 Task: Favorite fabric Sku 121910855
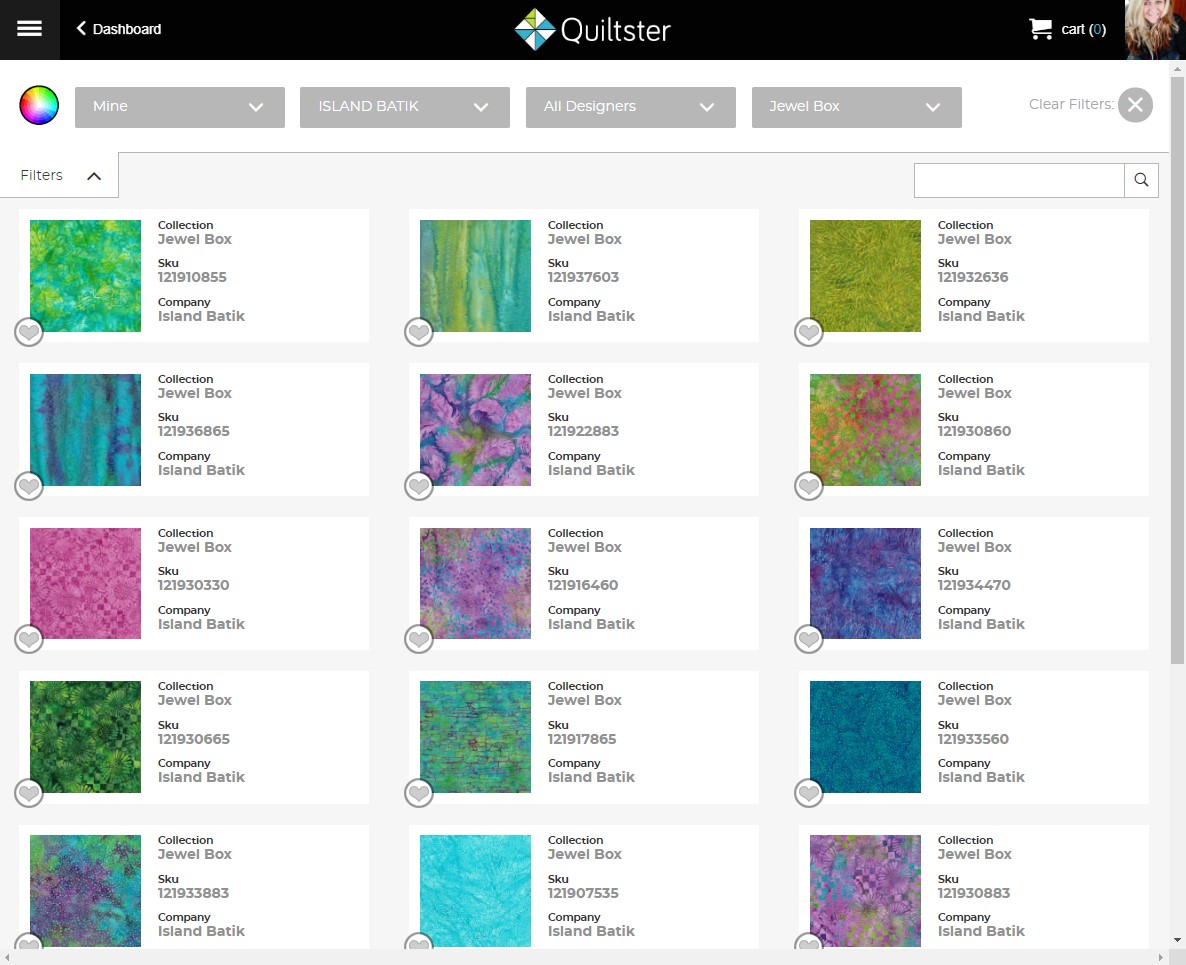click(29, 332)
